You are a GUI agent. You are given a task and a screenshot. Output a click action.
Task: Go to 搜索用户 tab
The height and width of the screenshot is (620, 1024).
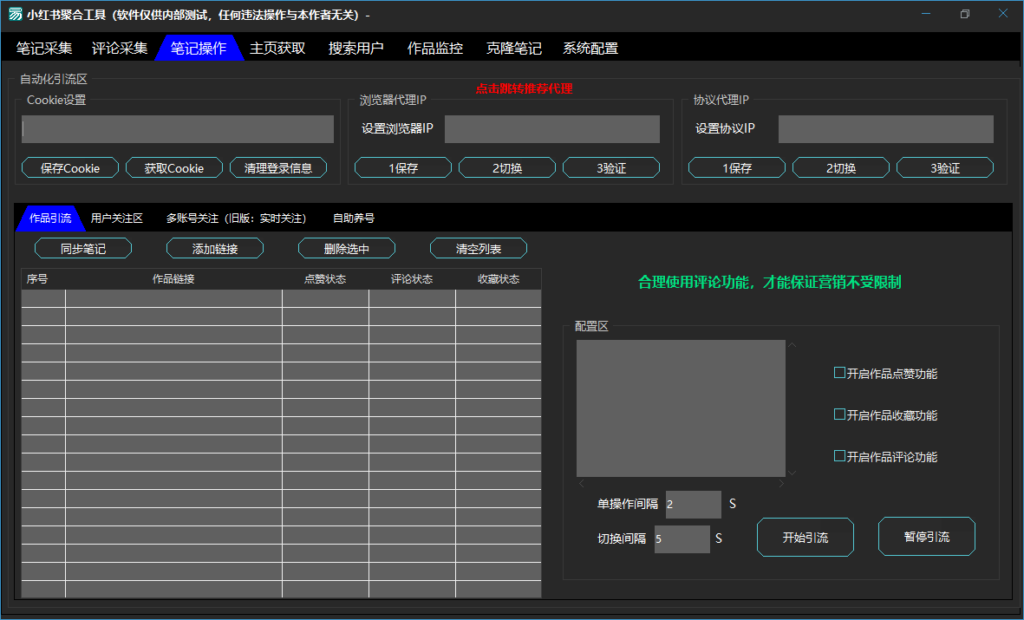356,48
